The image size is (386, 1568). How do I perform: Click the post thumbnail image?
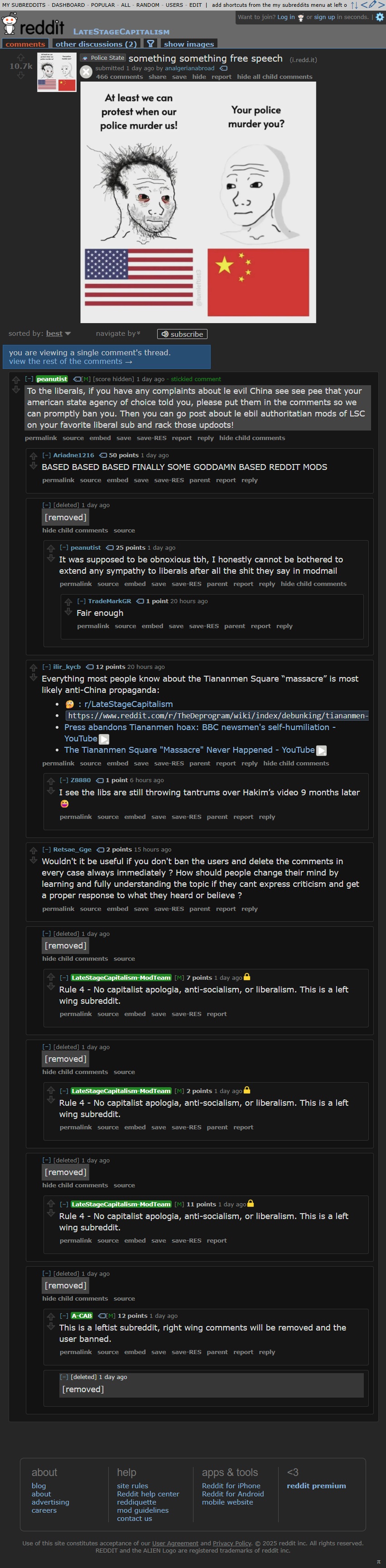[x=57, y=73]
